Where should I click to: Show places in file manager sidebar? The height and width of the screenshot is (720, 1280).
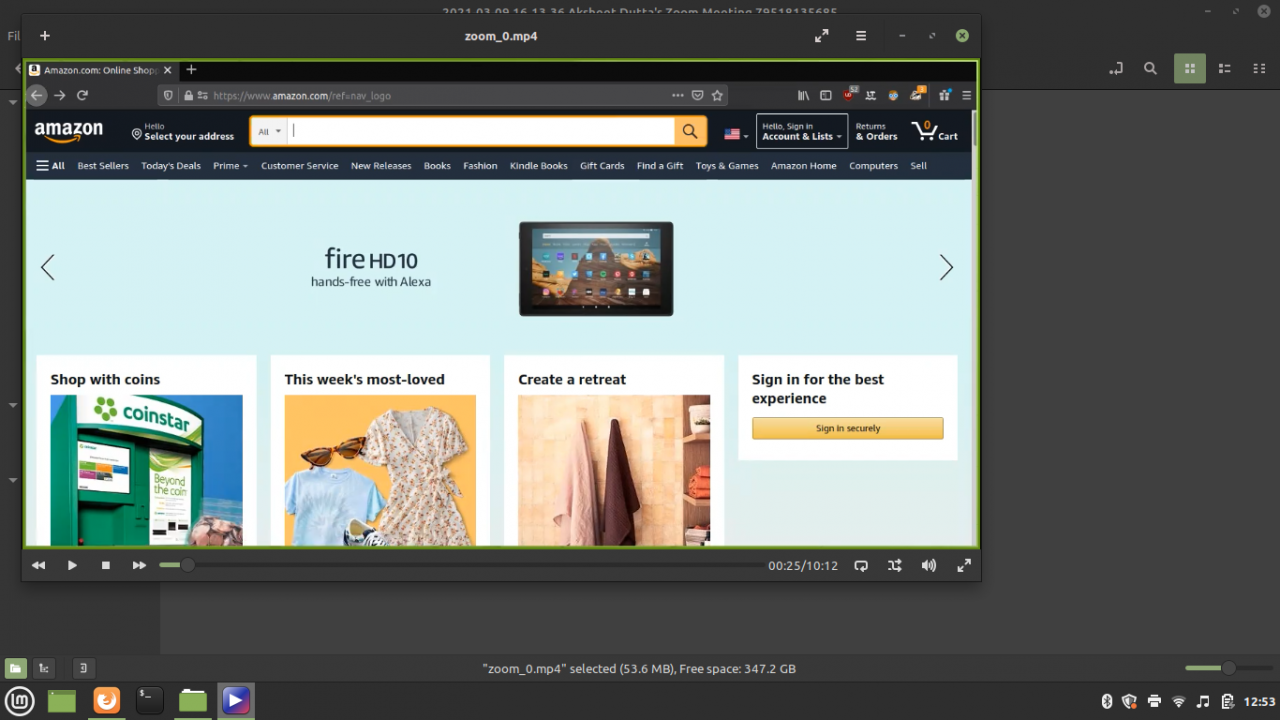click(x=16, y=668)
